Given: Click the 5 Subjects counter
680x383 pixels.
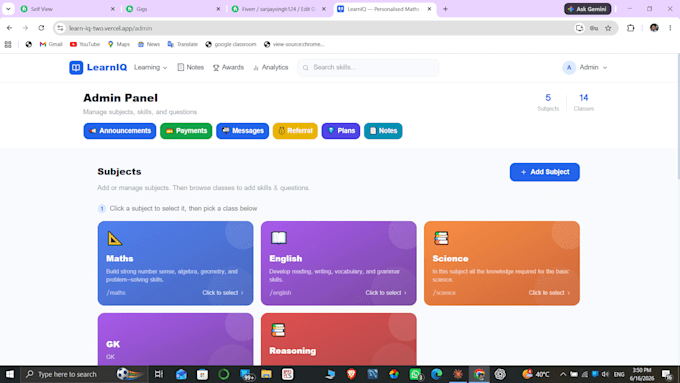Looking at the screenshot, I should (x=548, y=102).
